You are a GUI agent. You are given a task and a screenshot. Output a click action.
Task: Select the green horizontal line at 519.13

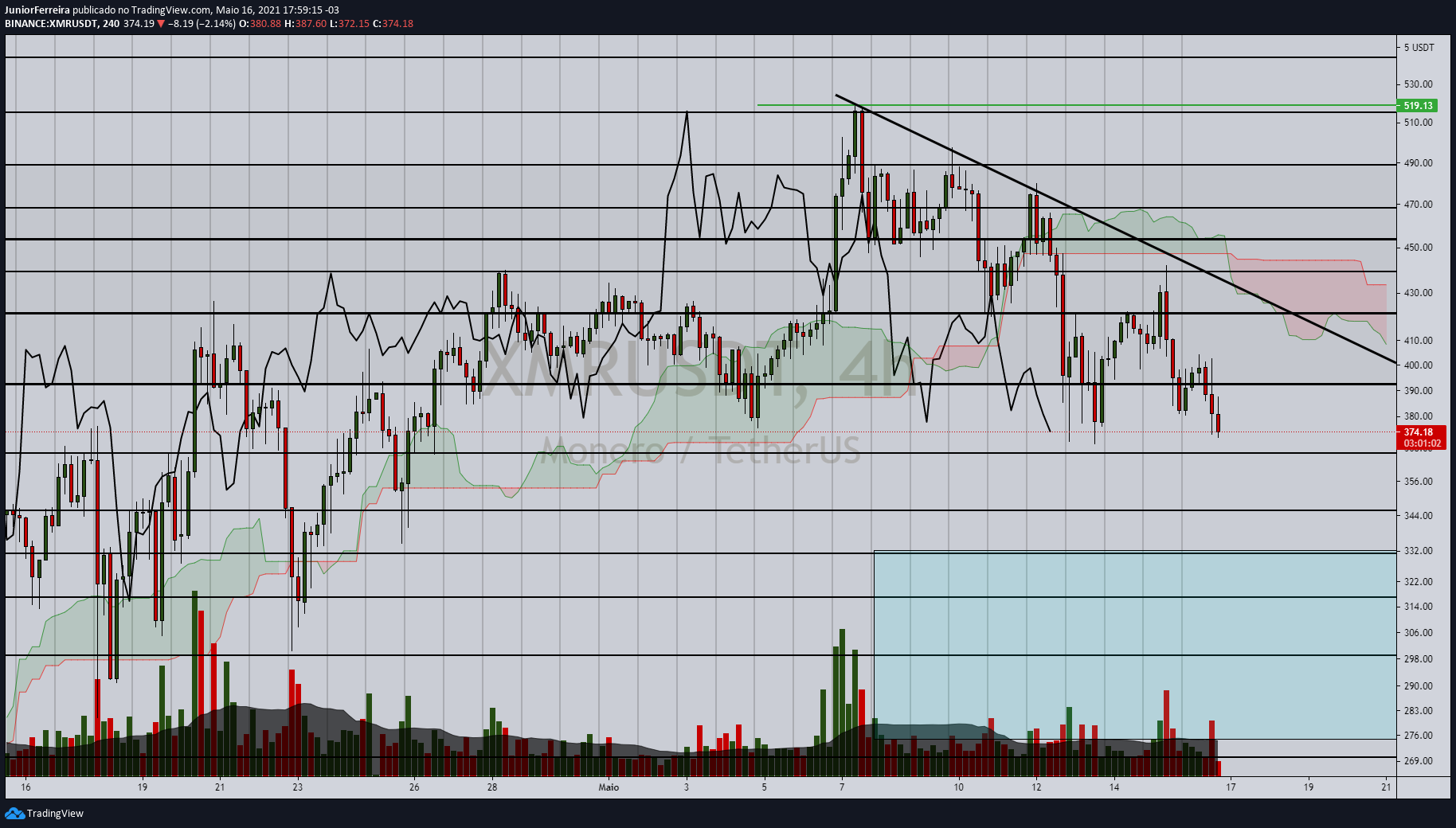point(1077,105)
